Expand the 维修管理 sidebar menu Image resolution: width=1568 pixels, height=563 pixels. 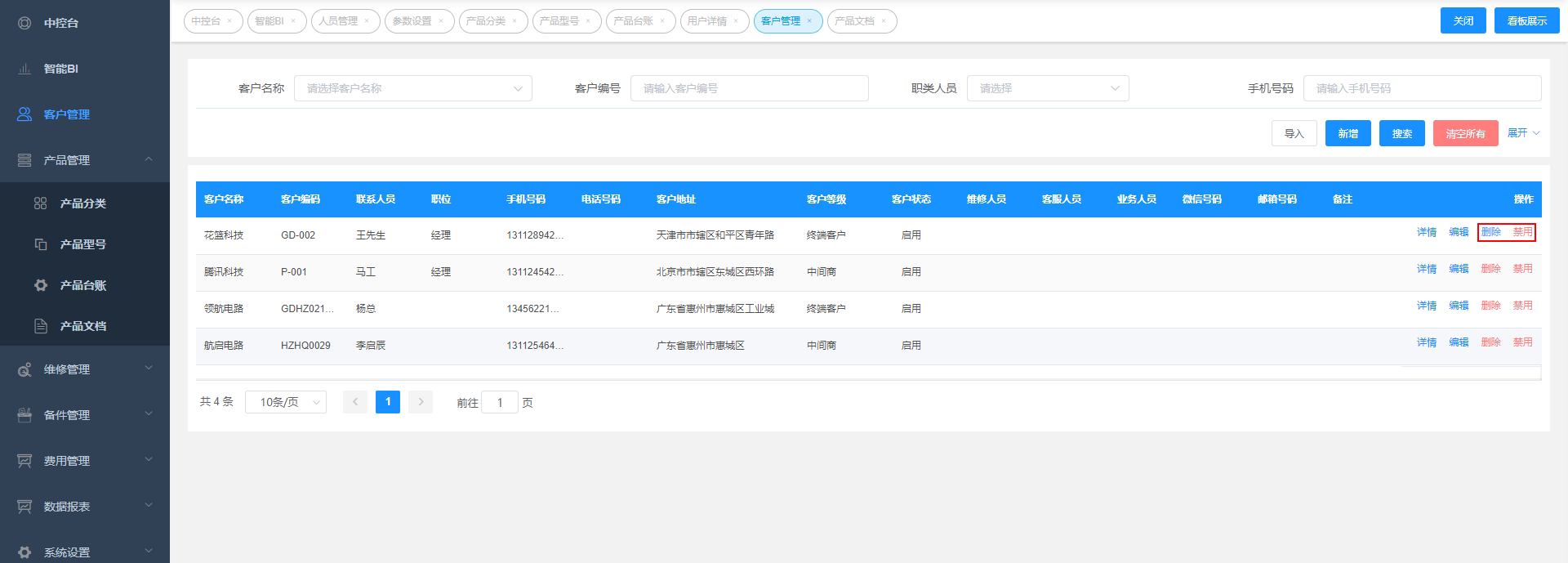pos(149,369)
